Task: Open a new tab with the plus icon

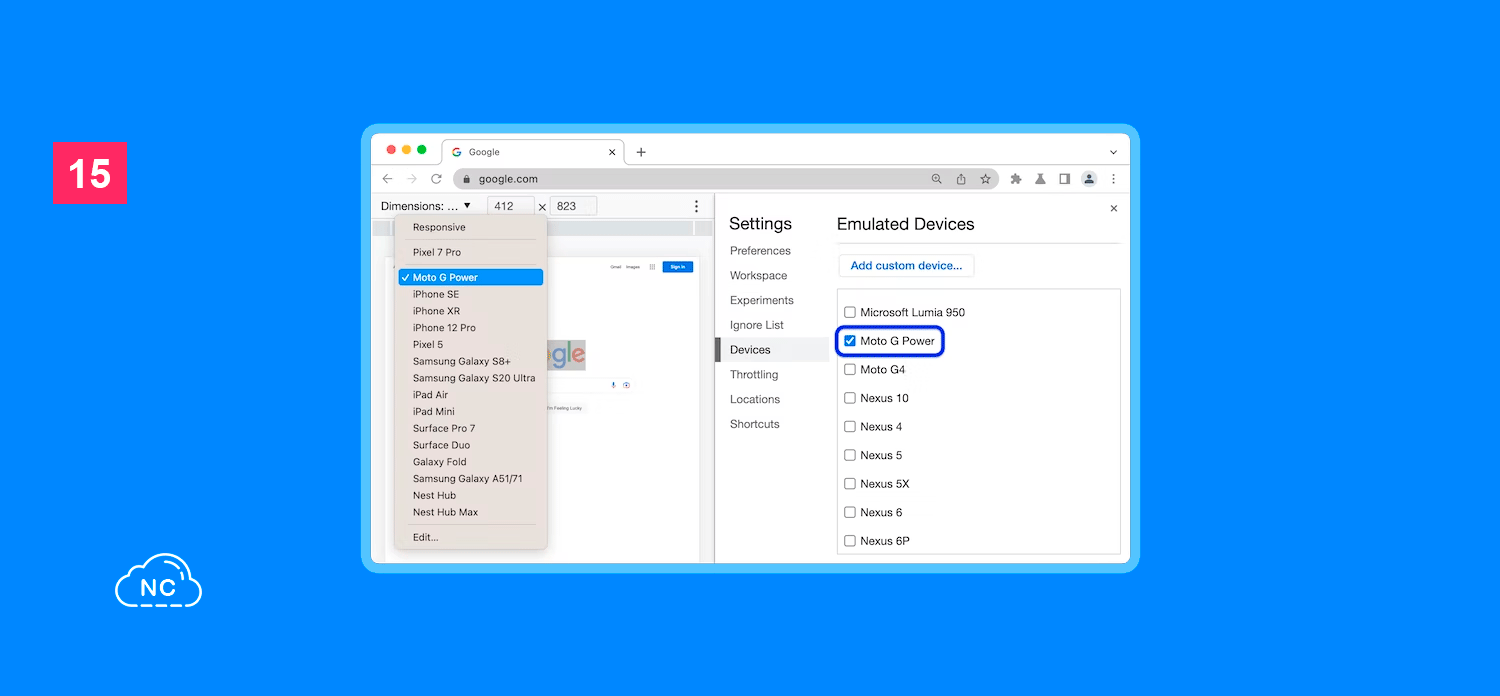Action: click(641, 152)
